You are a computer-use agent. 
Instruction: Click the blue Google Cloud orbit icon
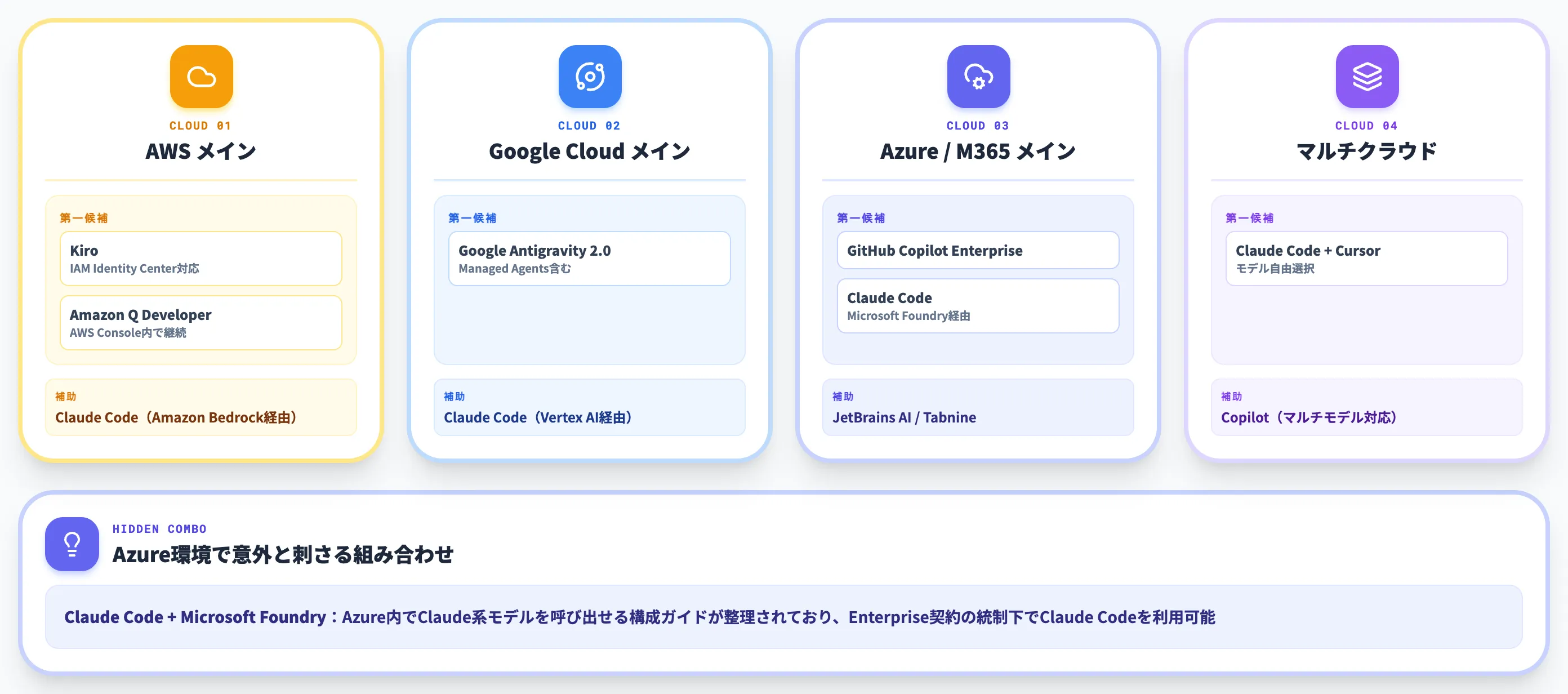(590, 77)
